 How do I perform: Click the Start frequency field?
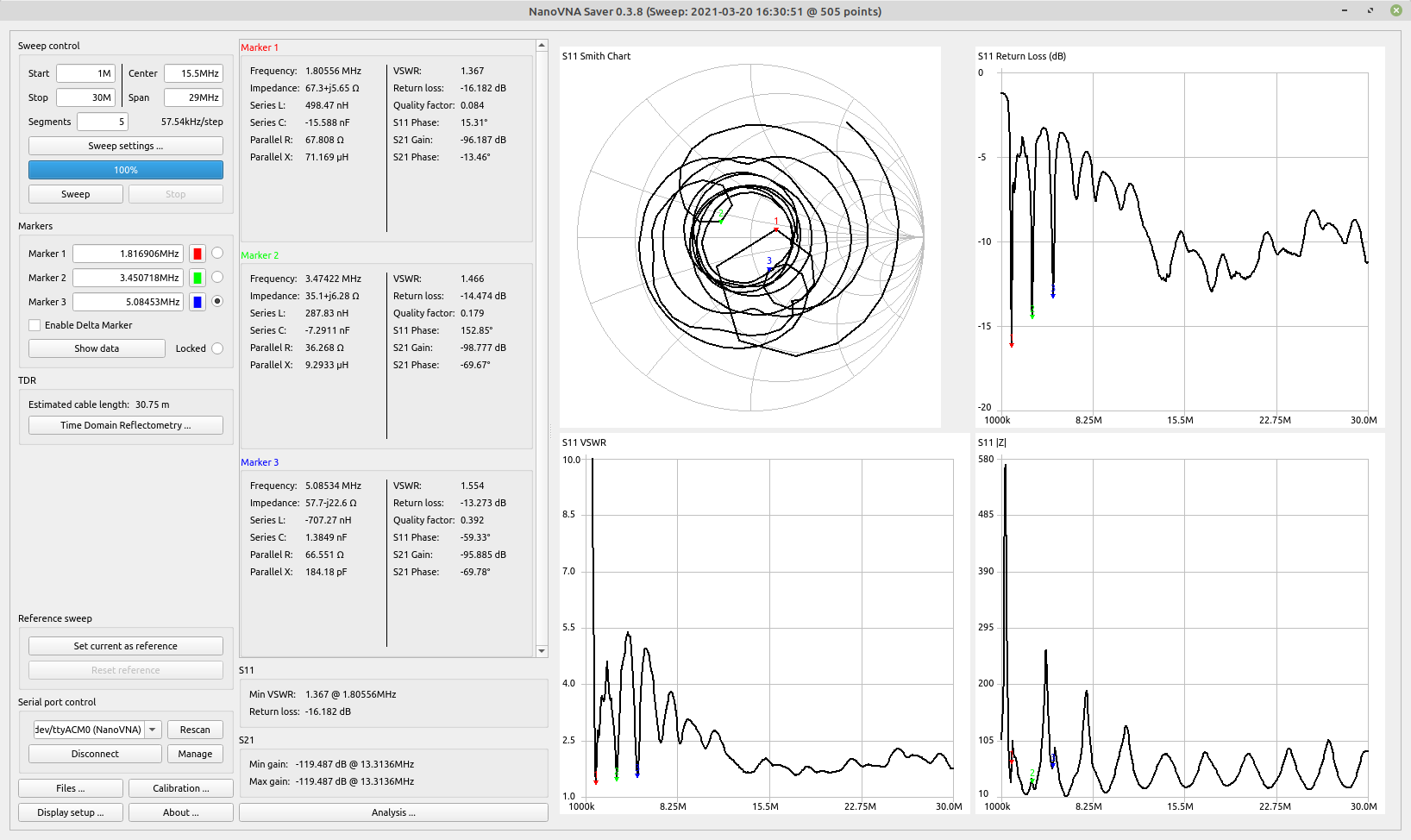(x=85, y=73)
